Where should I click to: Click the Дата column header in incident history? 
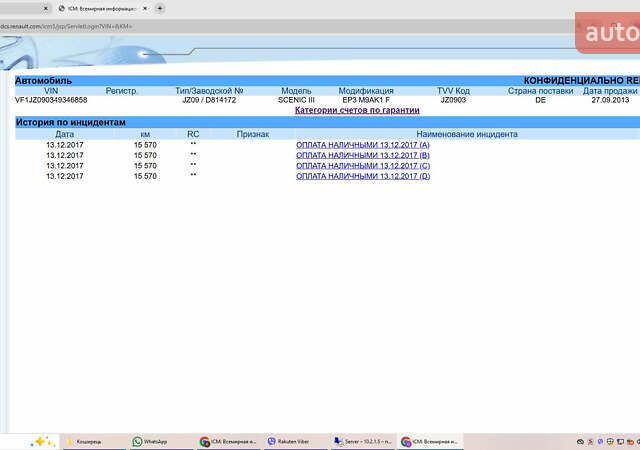[x=64, y=133]
